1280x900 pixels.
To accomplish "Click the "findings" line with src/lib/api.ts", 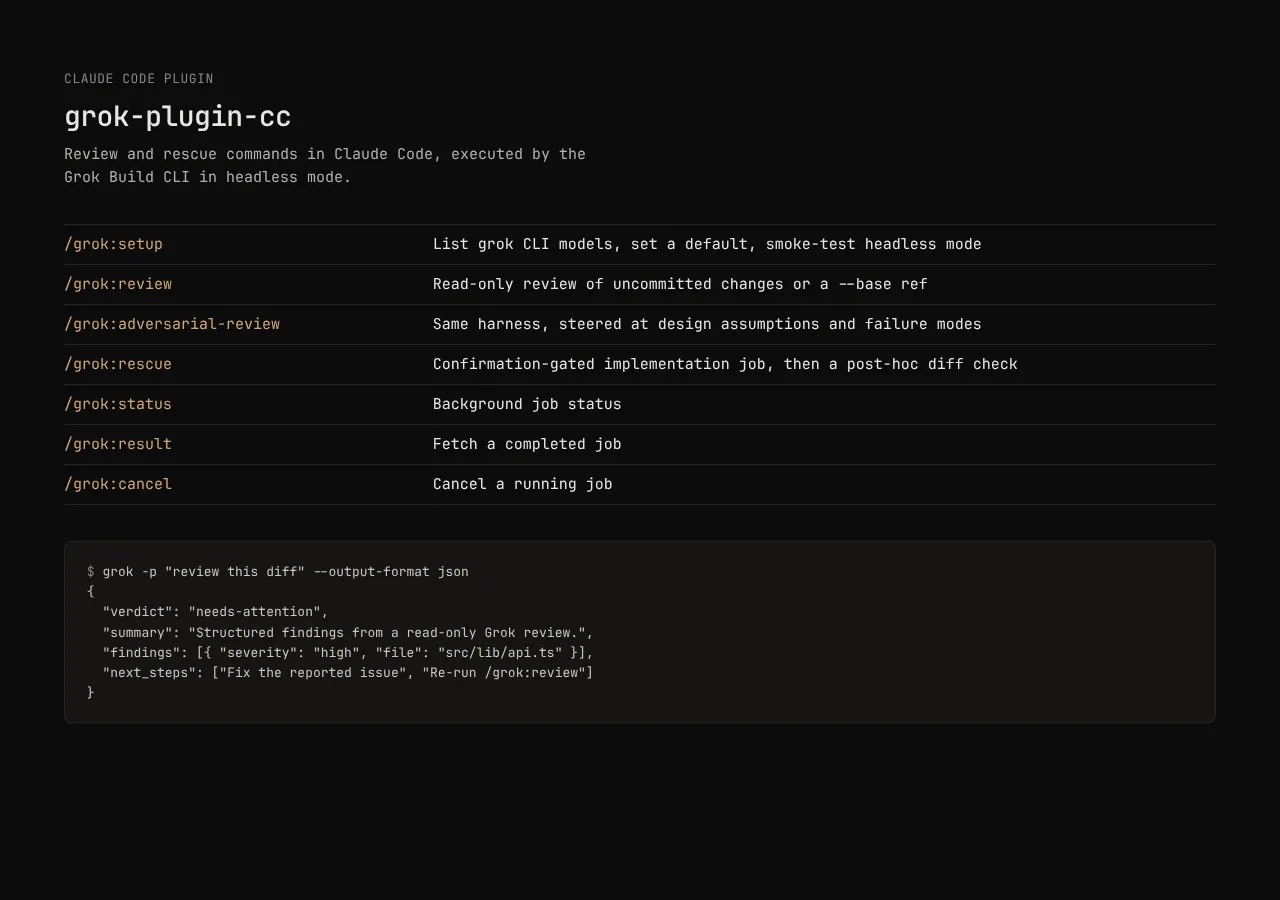I will click(348, 653).
